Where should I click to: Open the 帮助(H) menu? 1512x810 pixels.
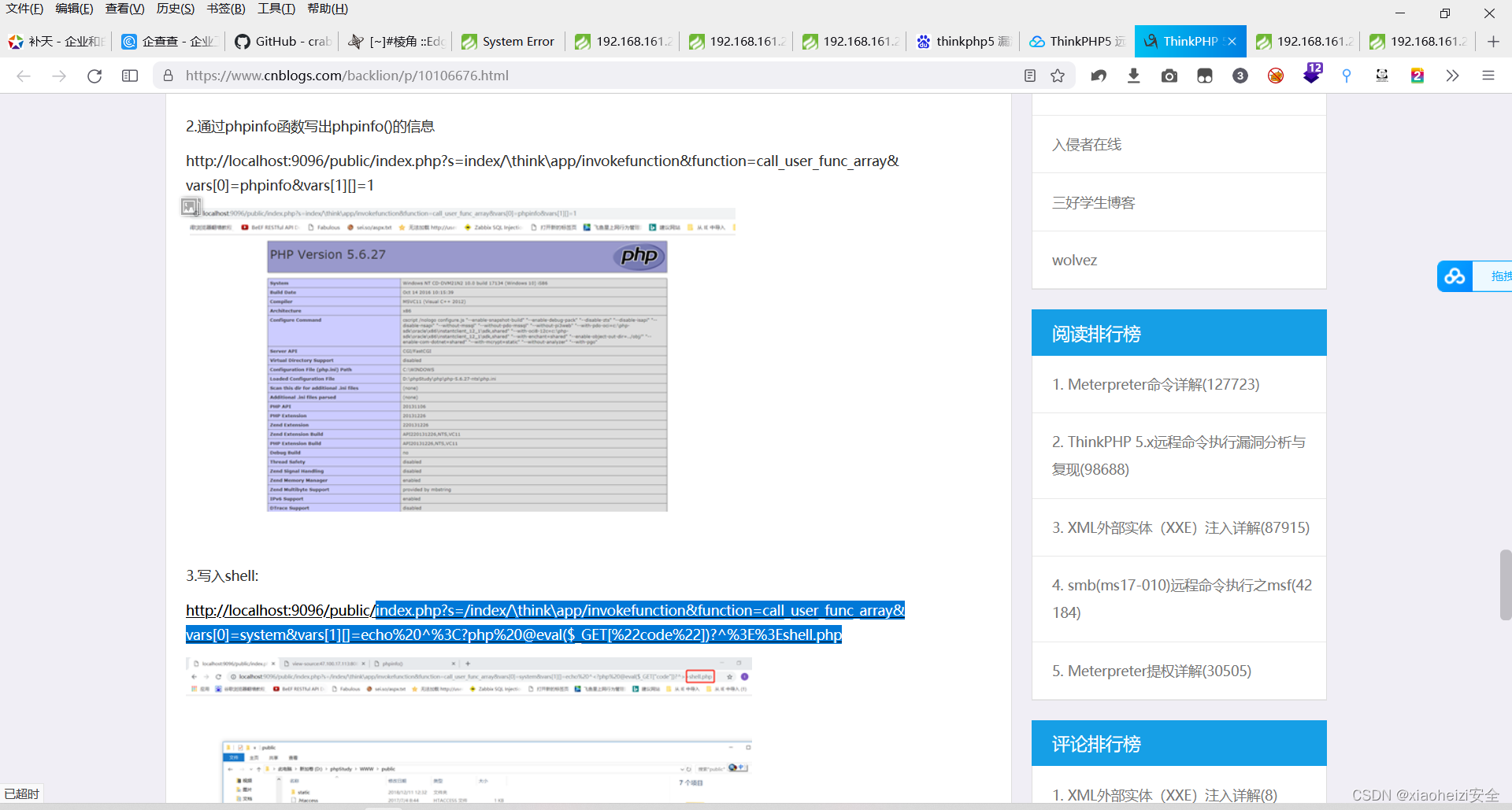tap(328, 9)
